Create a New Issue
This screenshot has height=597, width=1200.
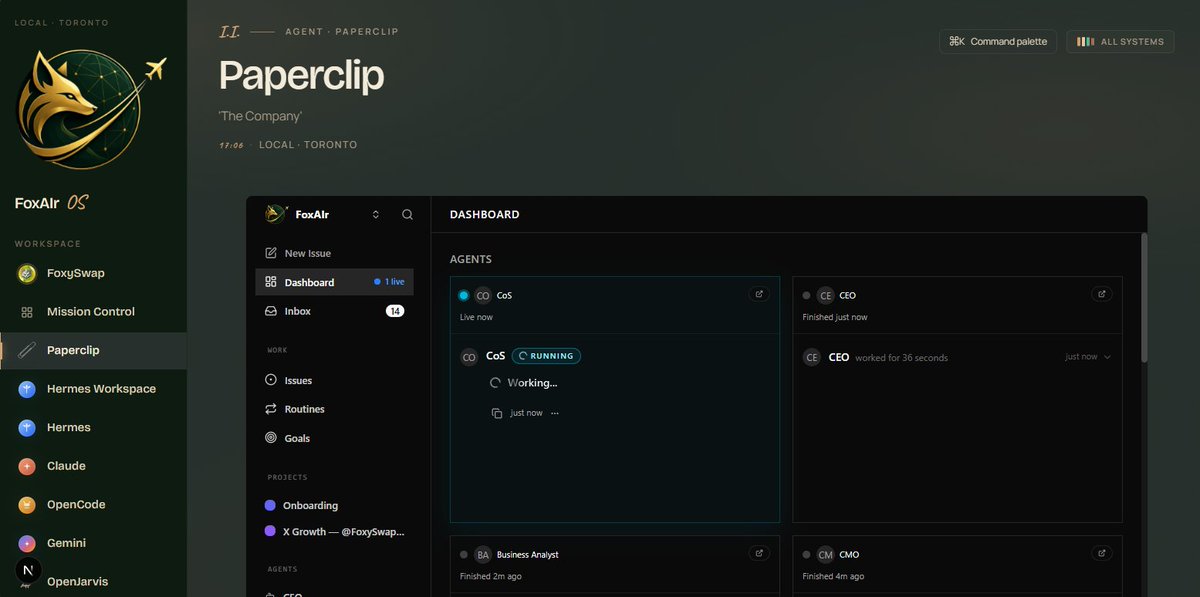(334, 253)
